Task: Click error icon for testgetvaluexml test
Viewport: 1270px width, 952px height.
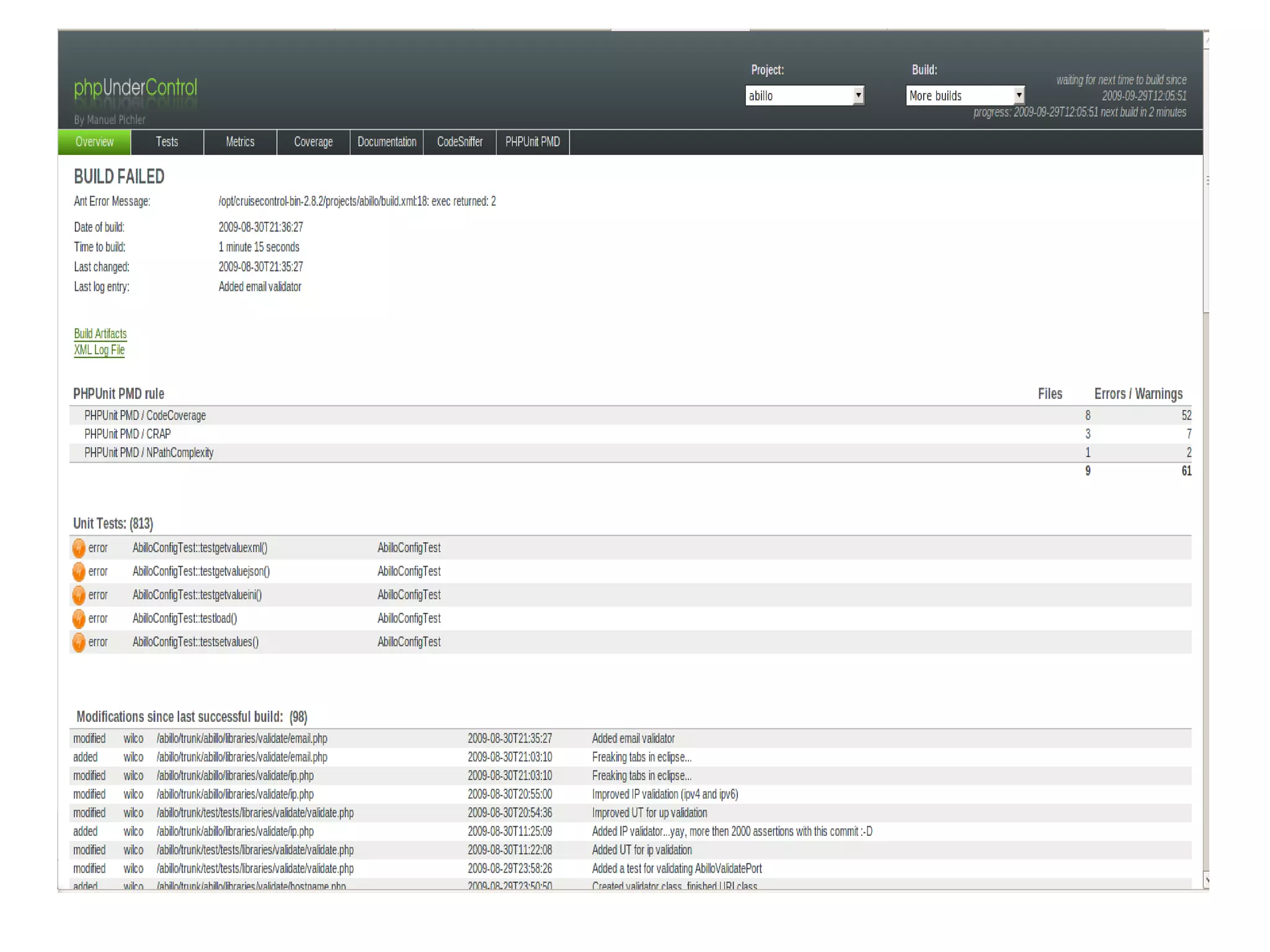Action: 79,548
